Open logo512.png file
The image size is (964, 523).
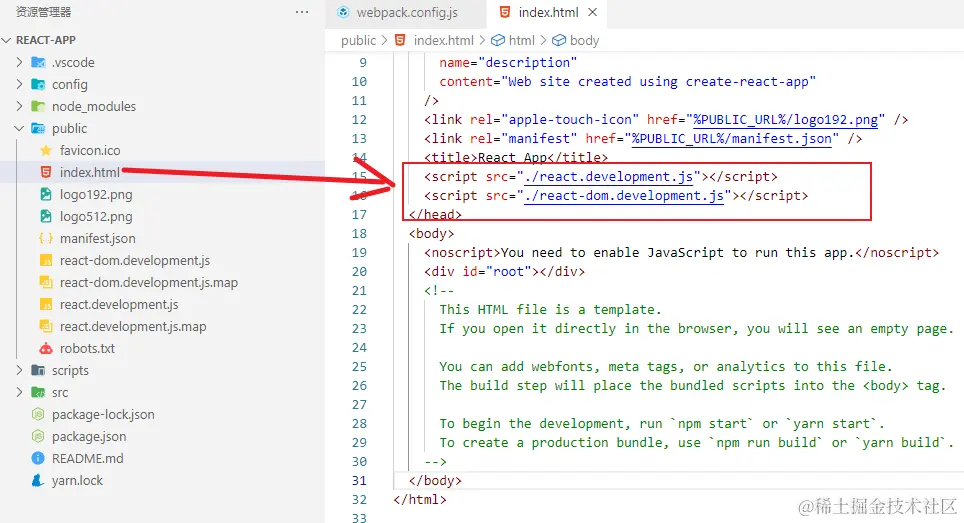(96, 217)
